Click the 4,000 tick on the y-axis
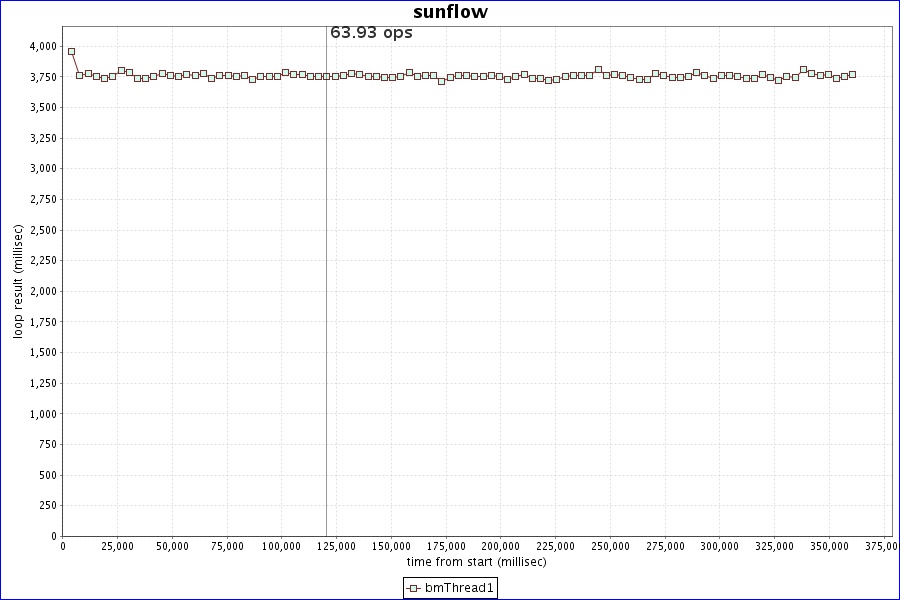Viewport: 900px width, 600px height. click(x=42, y=46)
